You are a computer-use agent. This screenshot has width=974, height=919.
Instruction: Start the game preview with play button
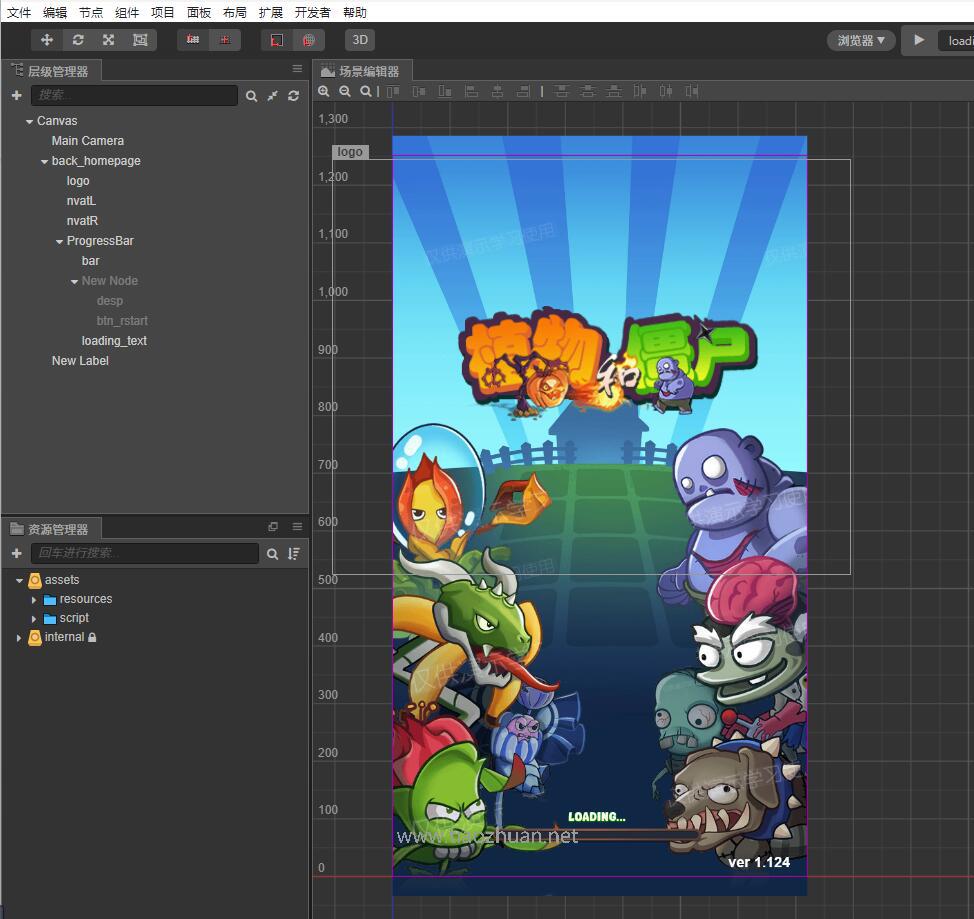(x=919, y=40)
